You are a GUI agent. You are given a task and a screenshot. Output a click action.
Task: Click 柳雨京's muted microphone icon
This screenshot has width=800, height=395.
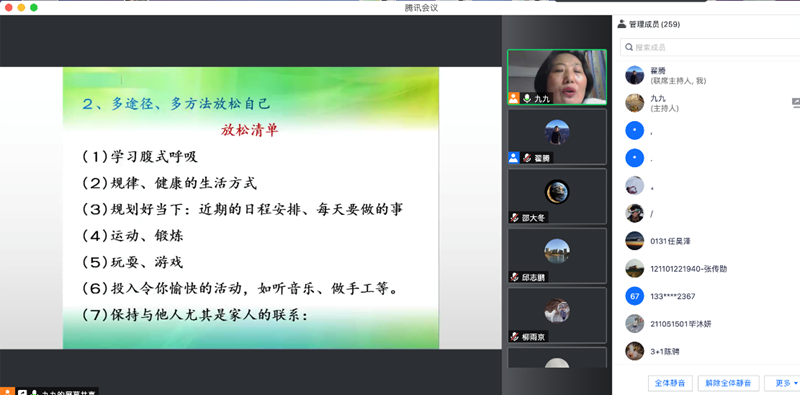[515, 336]
